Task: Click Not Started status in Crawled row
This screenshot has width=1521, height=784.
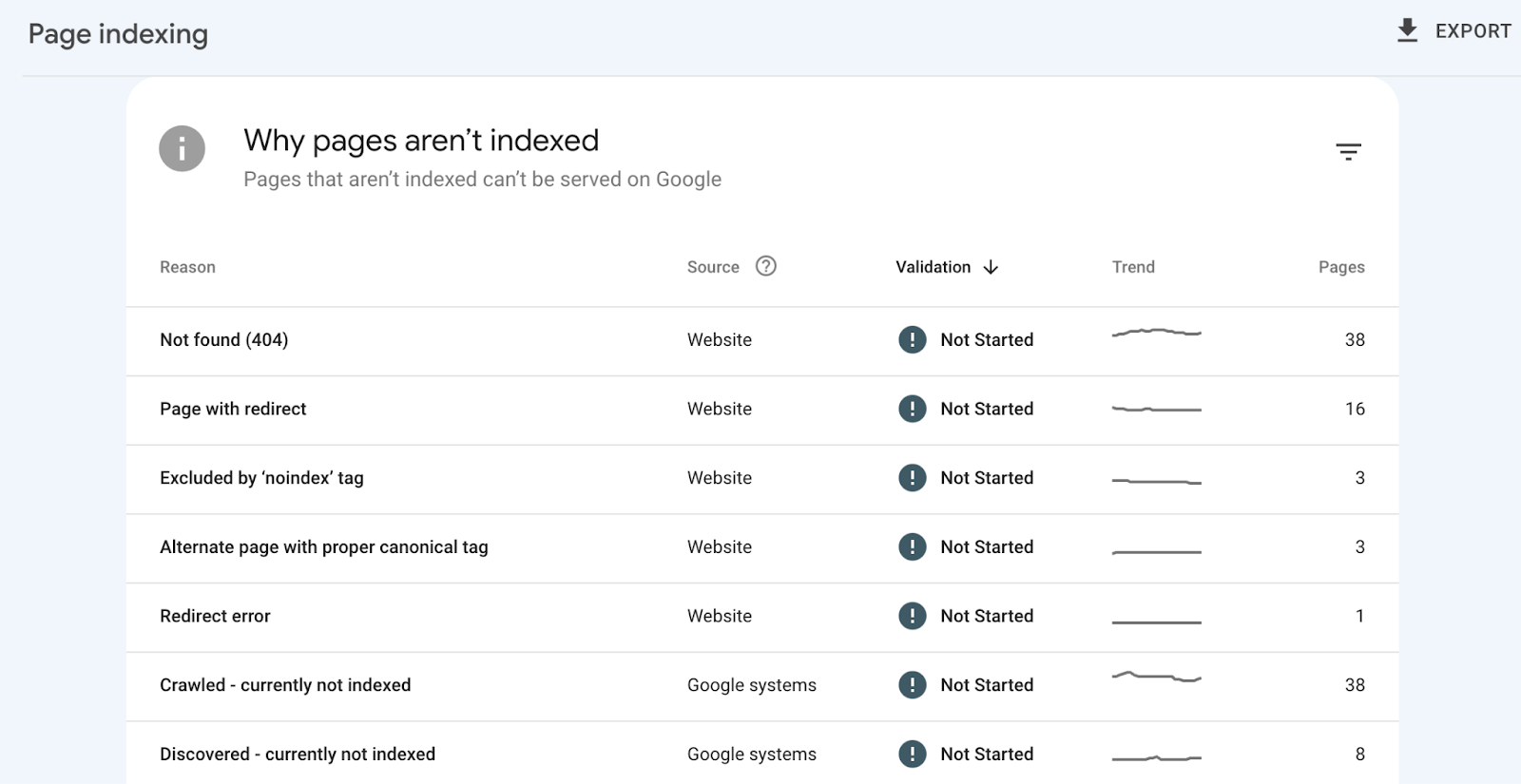Action: (987, 684)
